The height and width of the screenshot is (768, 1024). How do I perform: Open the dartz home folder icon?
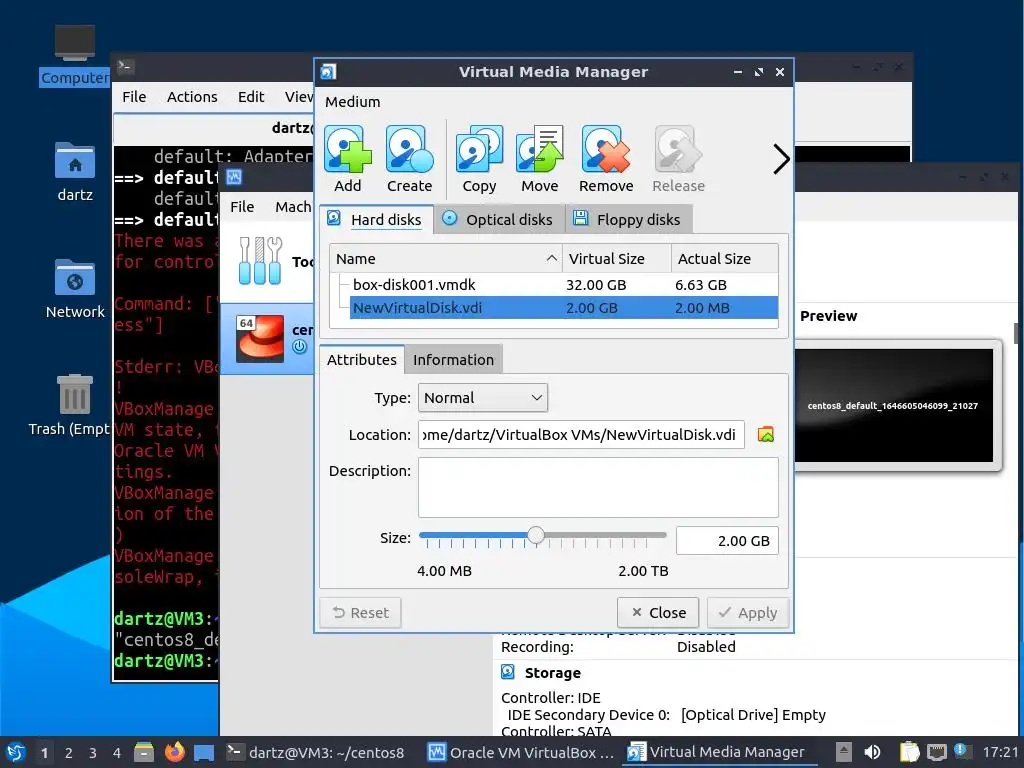pyautogui.click(x=74, y=171)
